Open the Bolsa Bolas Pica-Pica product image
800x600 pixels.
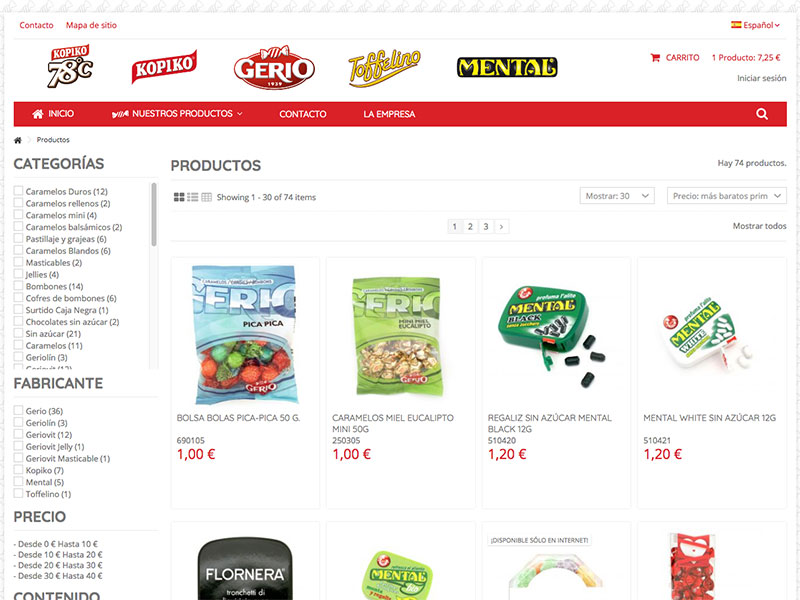(245, 335)
